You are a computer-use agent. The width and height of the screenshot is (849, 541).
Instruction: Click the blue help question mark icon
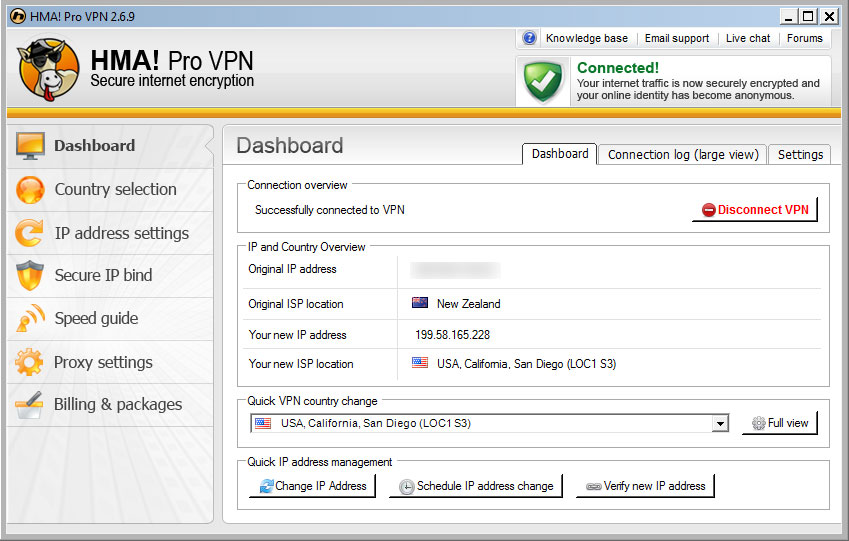pos(529,38)
